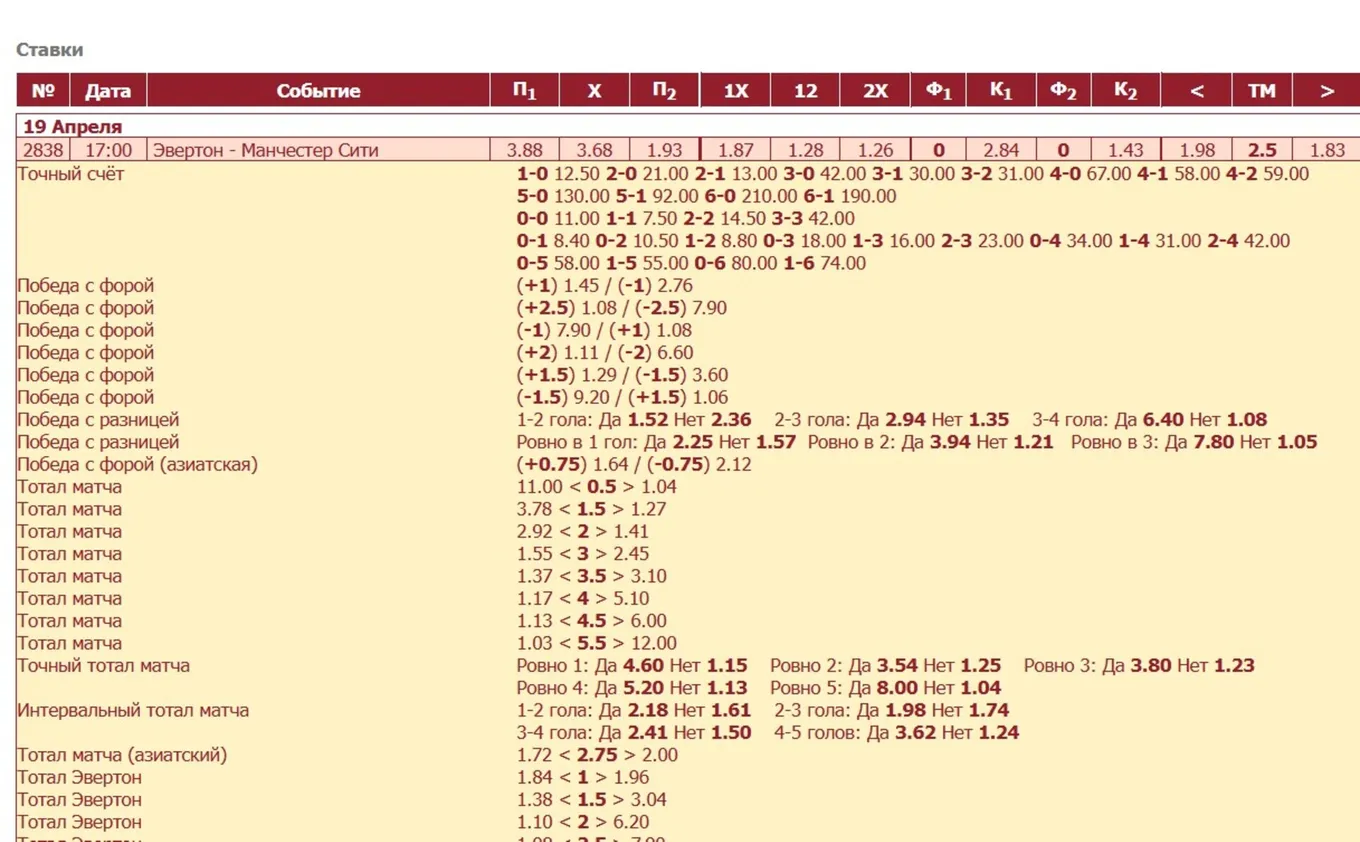
Task: Choose the 1Х odds 1.87
Action: tap(735, 150)
